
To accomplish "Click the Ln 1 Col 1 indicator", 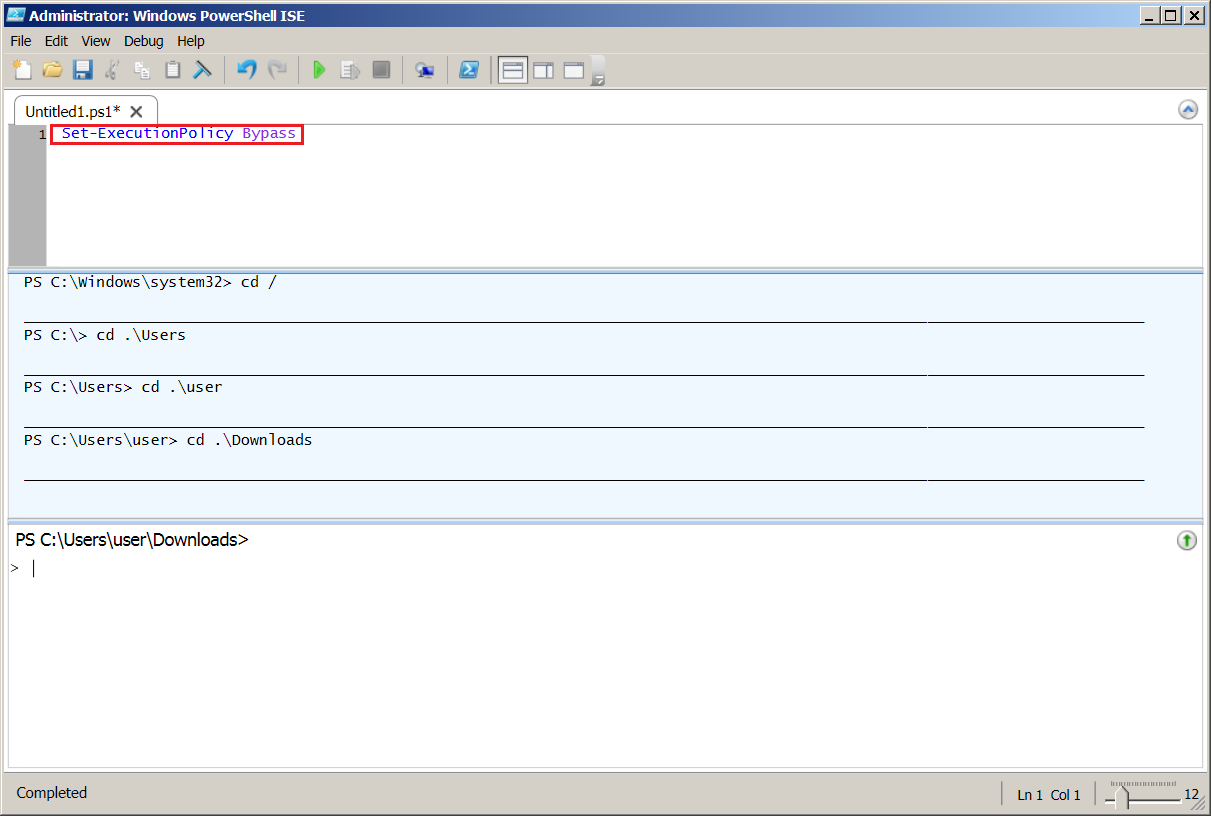I will click(1049, 795).
